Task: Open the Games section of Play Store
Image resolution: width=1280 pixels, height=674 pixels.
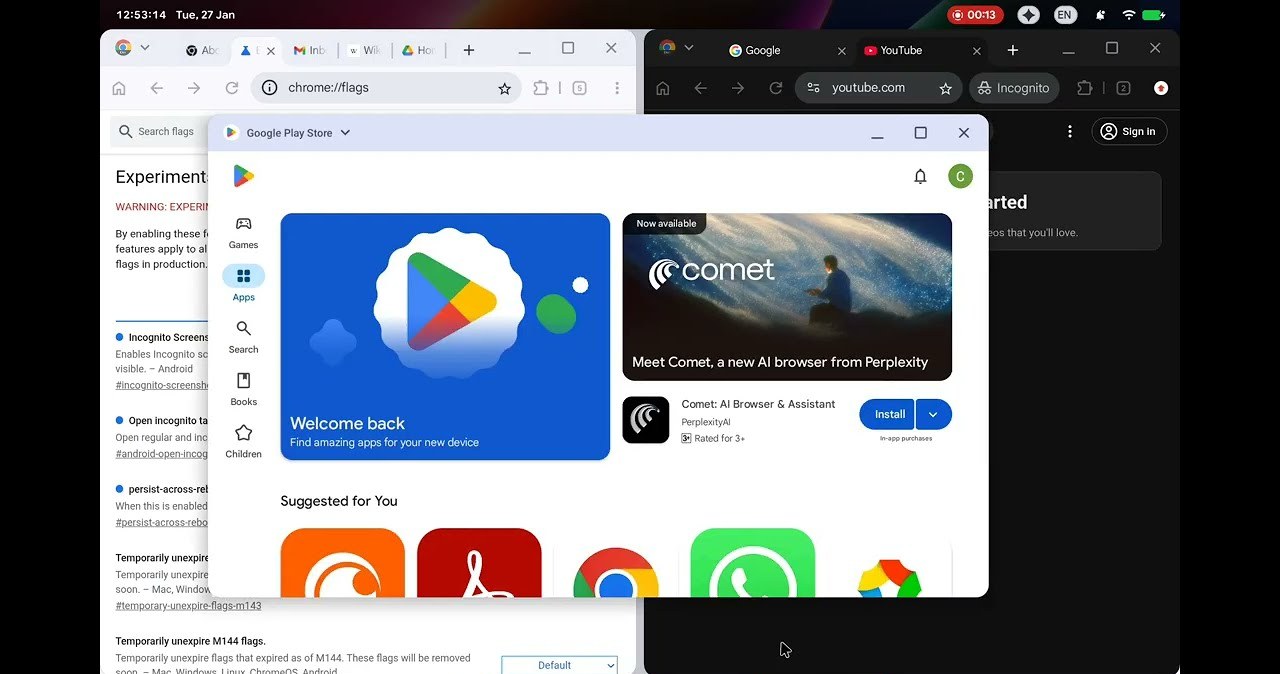Action: click(243, 232)
